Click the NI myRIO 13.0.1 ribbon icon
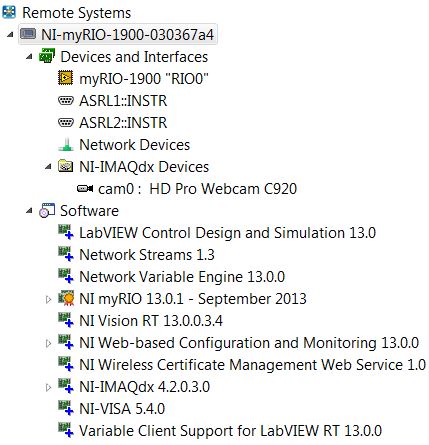Screen dimensions: 429x445 point(66,298)
